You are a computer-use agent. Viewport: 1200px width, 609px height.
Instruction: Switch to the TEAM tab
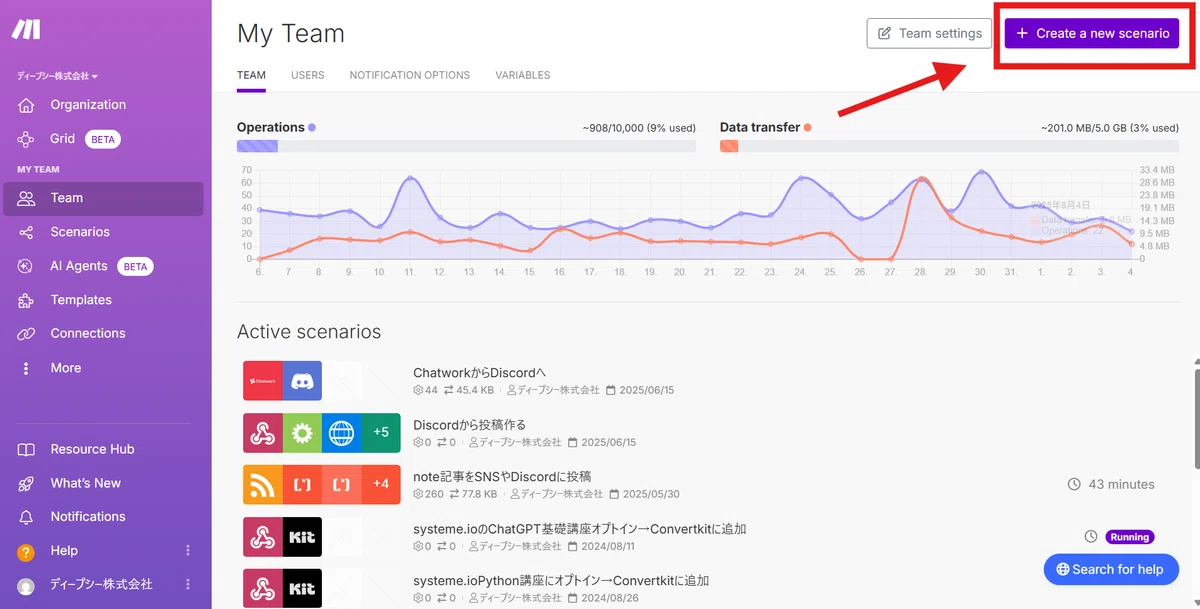tap(251, 75)
